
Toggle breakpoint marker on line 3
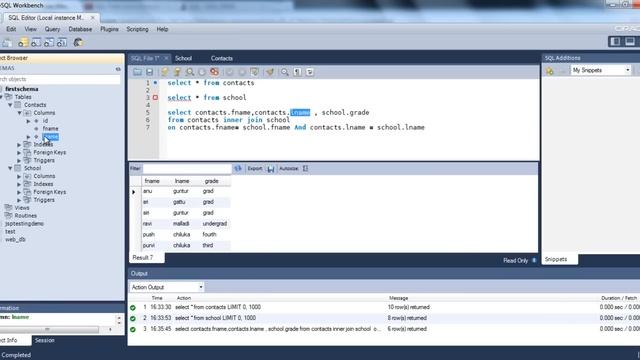coord(156,98)
